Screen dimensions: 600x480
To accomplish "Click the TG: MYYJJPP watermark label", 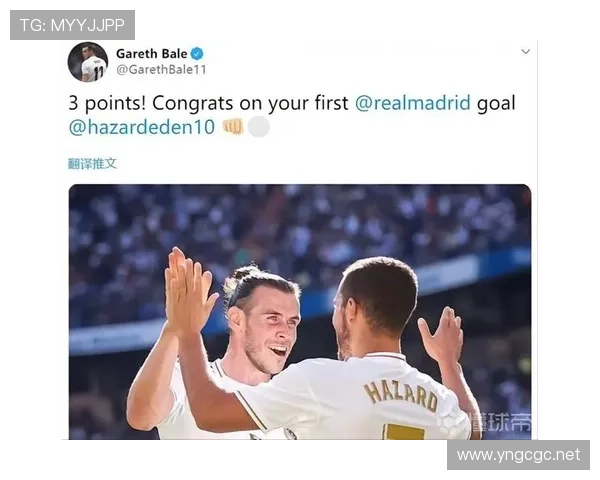I will tap(72, 25).
